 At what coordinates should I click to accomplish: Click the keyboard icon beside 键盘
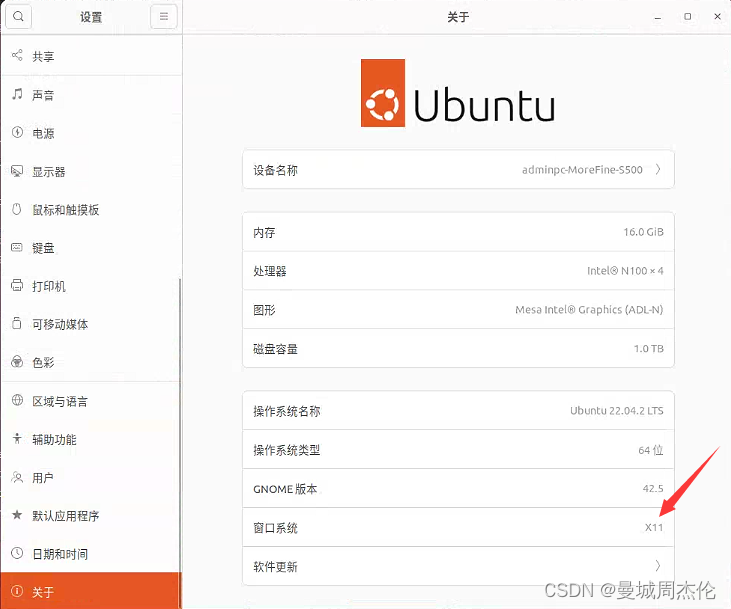click(17, 247)
